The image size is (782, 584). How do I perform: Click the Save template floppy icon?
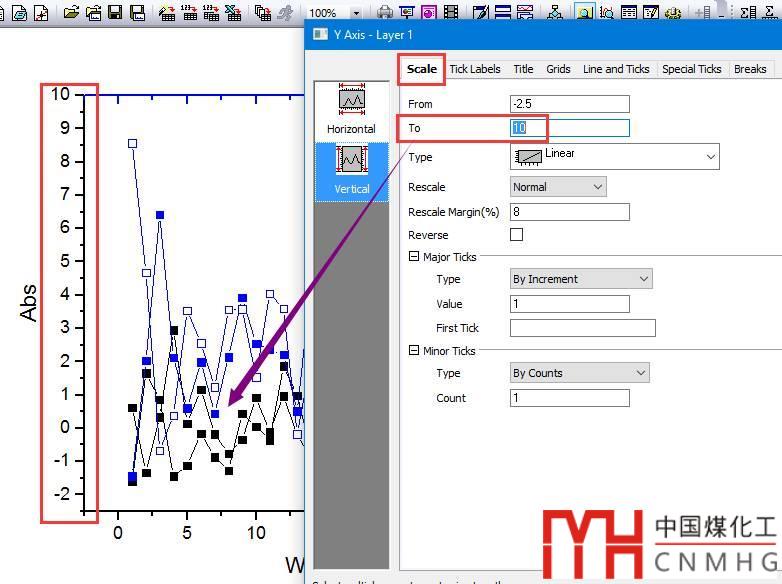[137, 12]
